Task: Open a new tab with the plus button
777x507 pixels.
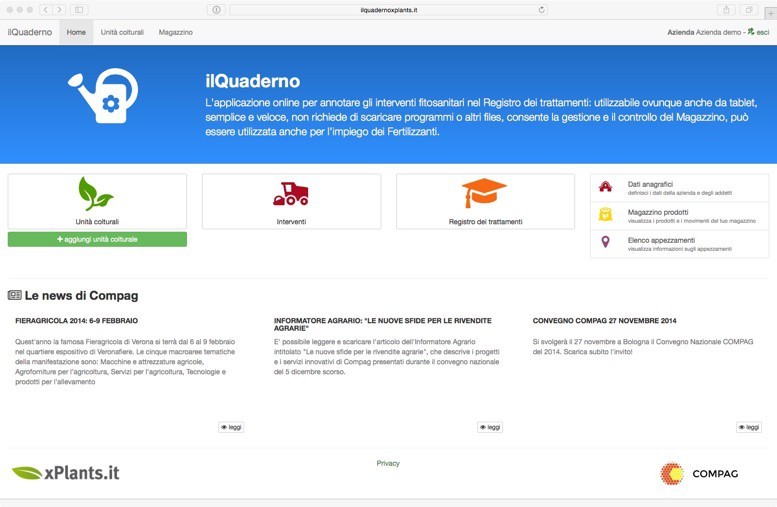Action: 770,13
